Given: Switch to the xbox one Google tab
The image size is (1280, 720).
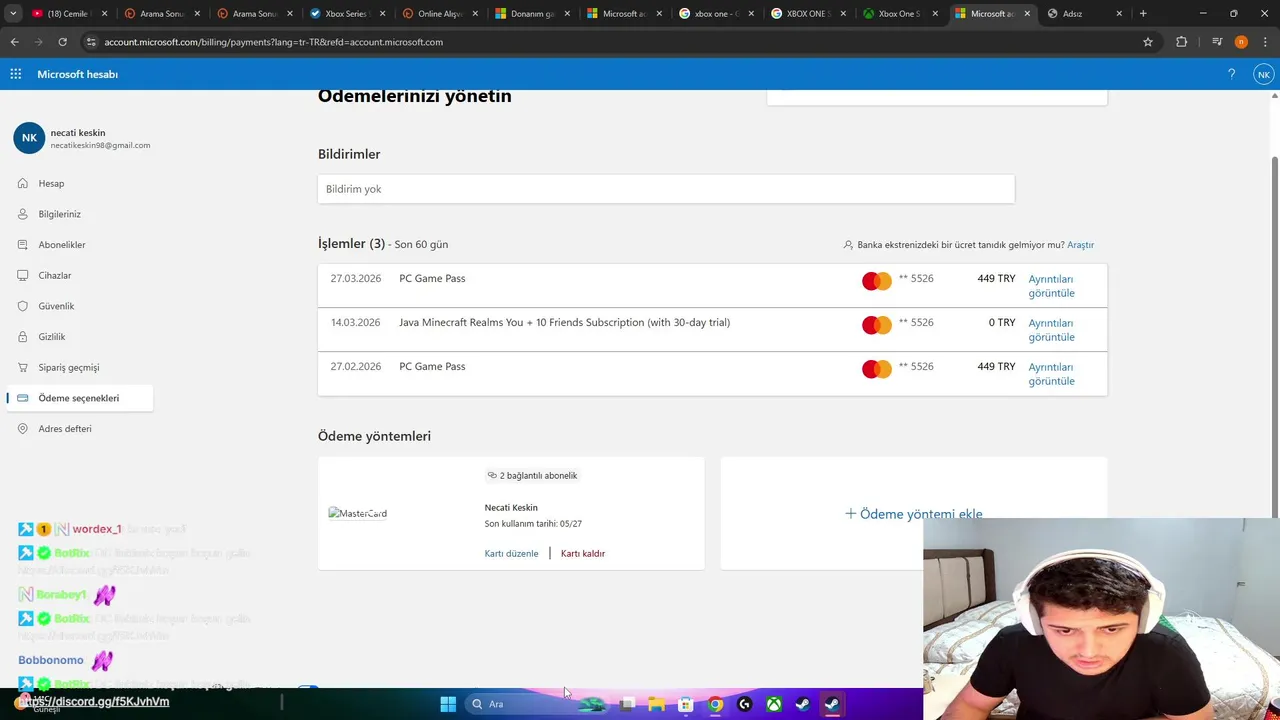Looking at the screenshot, I should coord(716,14).
